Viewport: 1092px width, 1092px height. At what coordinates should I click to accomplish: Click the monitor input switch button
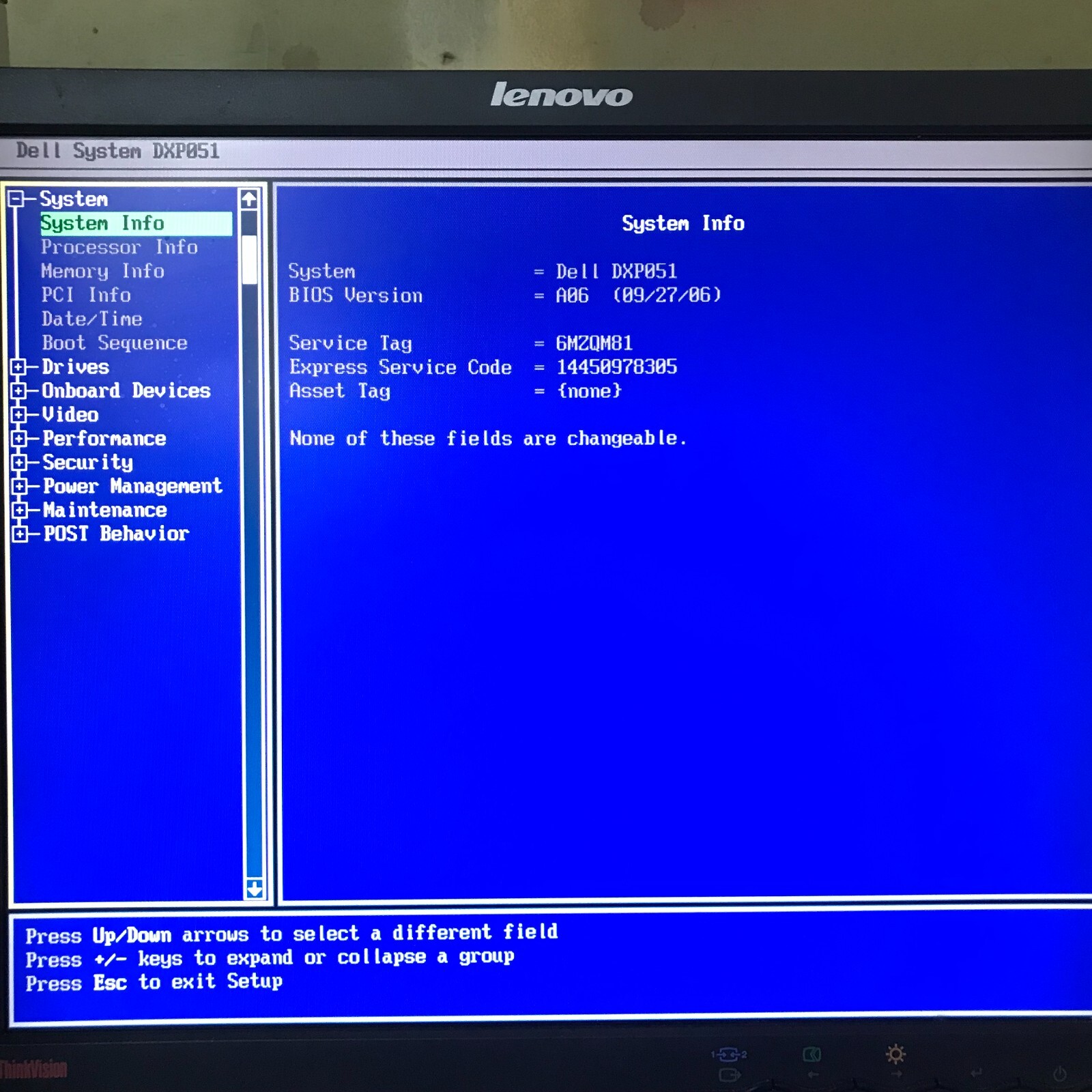click(729, 1055)
